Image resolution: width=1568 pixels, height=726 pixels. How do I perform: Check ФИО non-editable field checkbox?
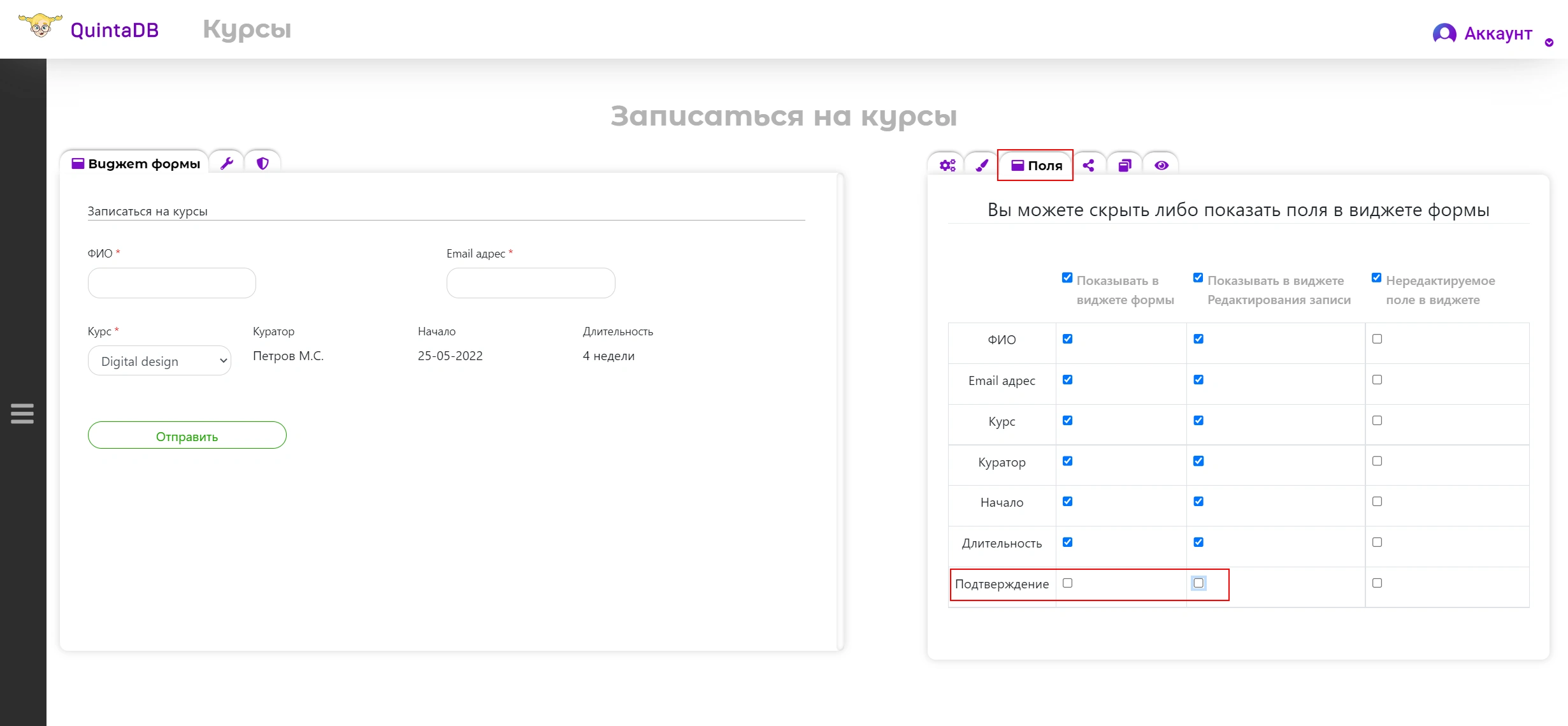pos(1377,339)
